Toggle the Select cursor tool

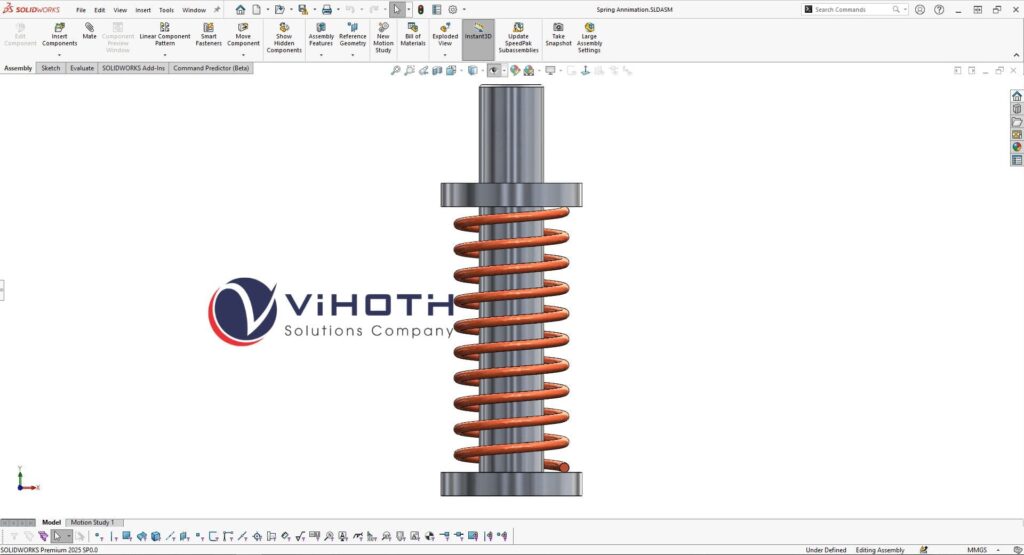coord(396,10)
